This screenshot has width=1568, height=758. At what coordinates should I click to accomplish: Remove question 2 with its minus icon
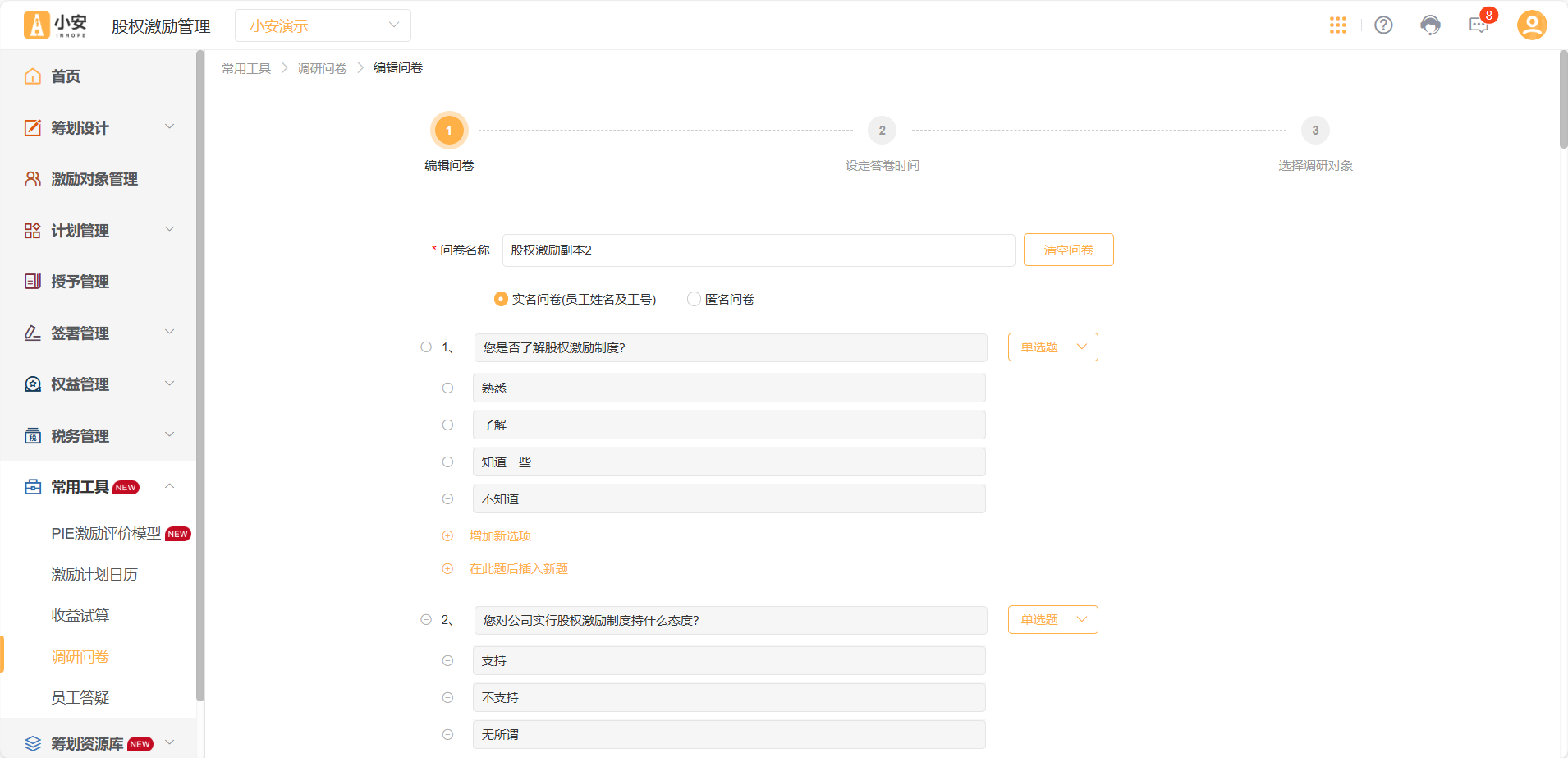[426, 620]
